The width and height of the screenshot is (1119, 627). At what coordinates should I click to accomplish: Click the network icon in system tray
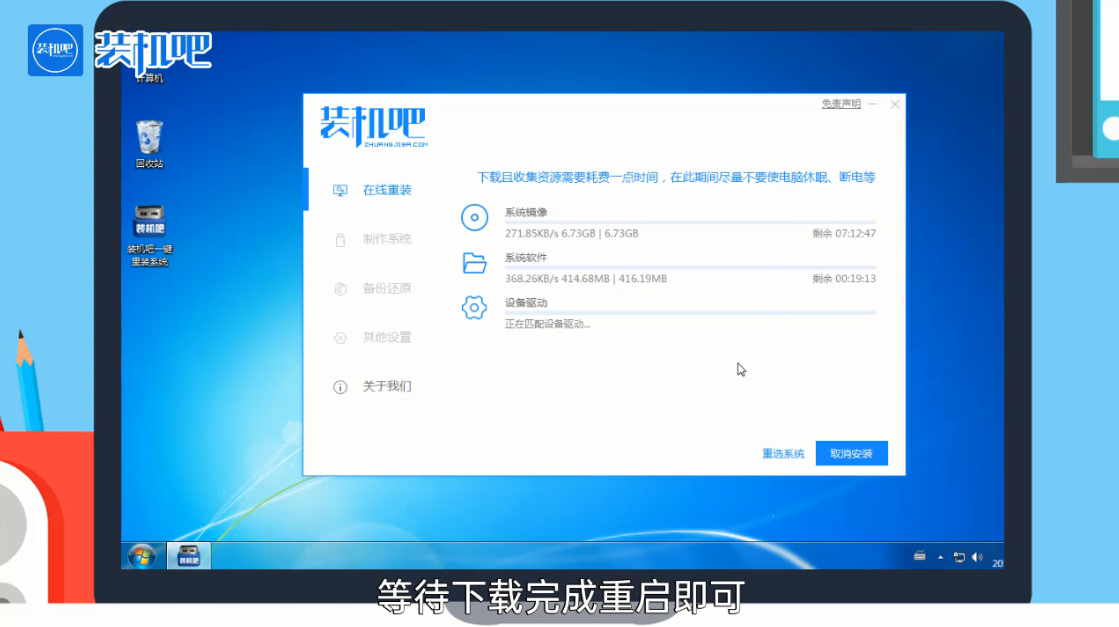959,557
